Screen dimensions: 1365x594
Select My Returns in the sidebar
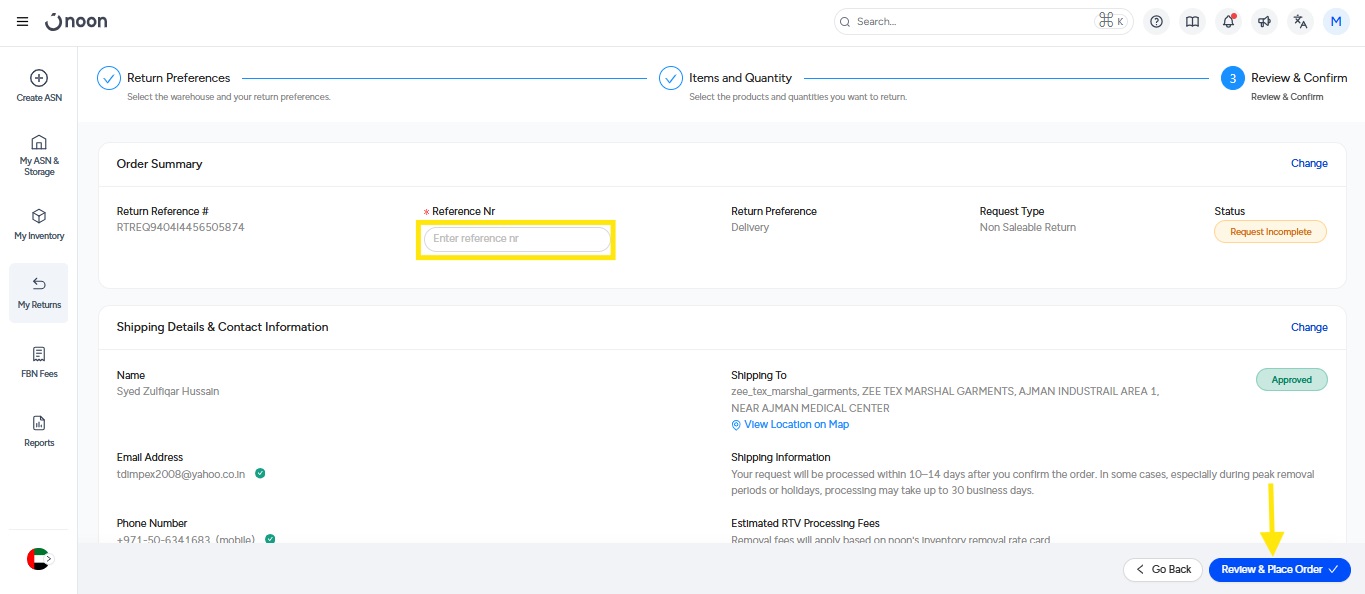point(38,293)
